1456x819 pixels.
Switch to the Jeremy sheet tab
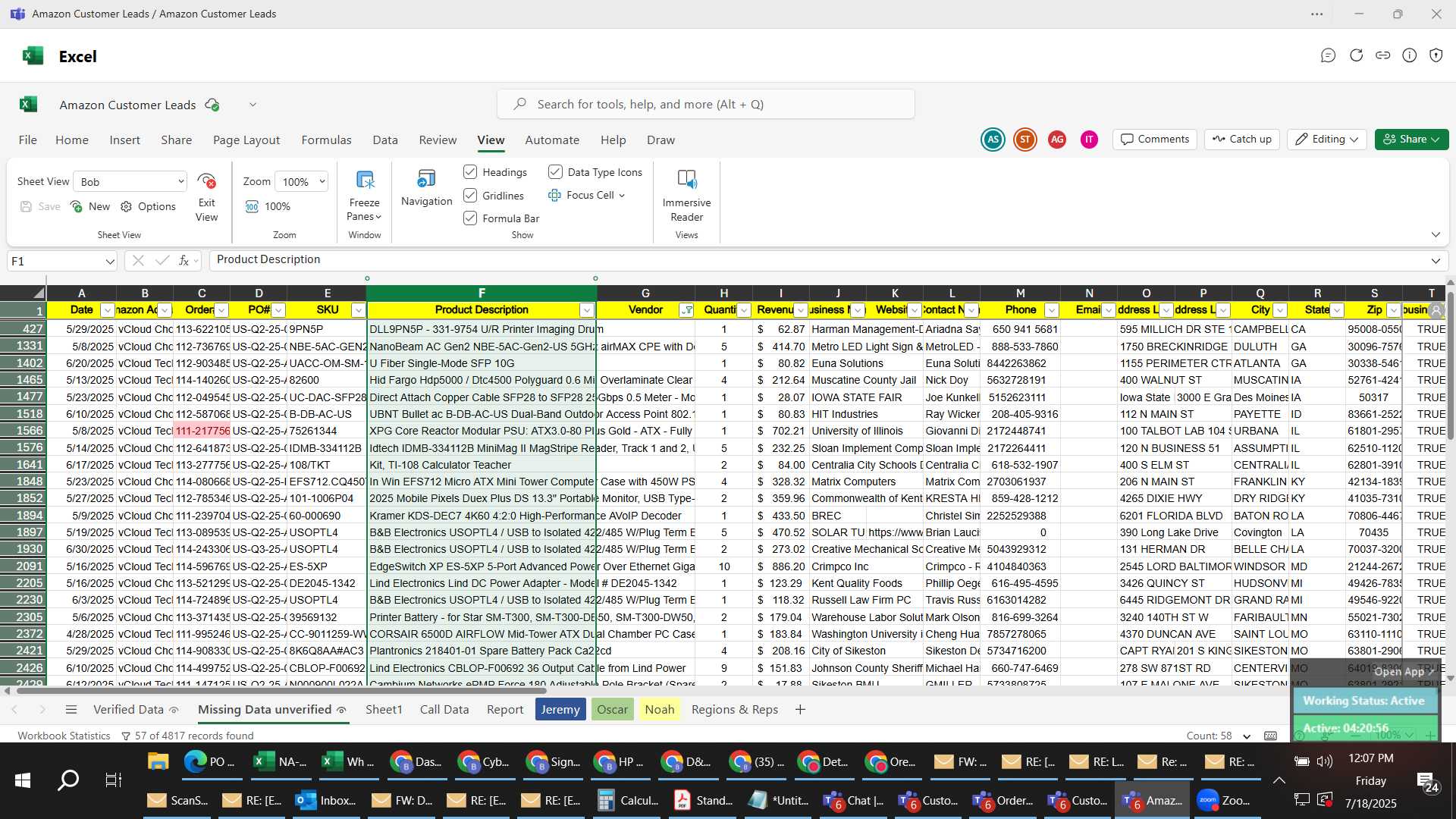point(560,710)
